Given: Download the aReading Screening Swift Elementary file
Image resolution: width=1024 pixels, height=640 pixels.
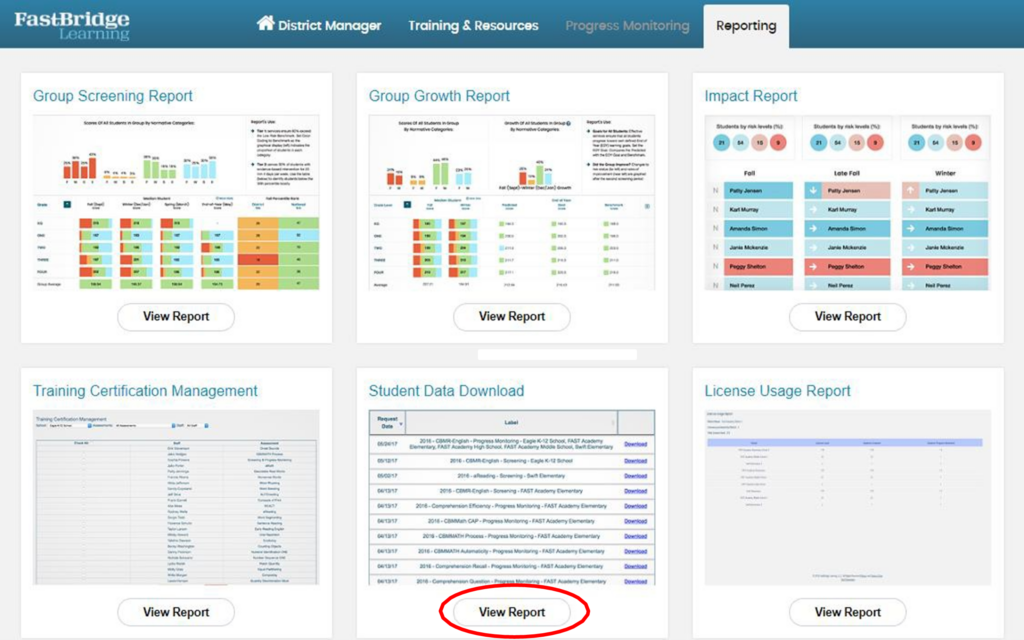Looking at the screenshot, I should (x=636, y=476).
